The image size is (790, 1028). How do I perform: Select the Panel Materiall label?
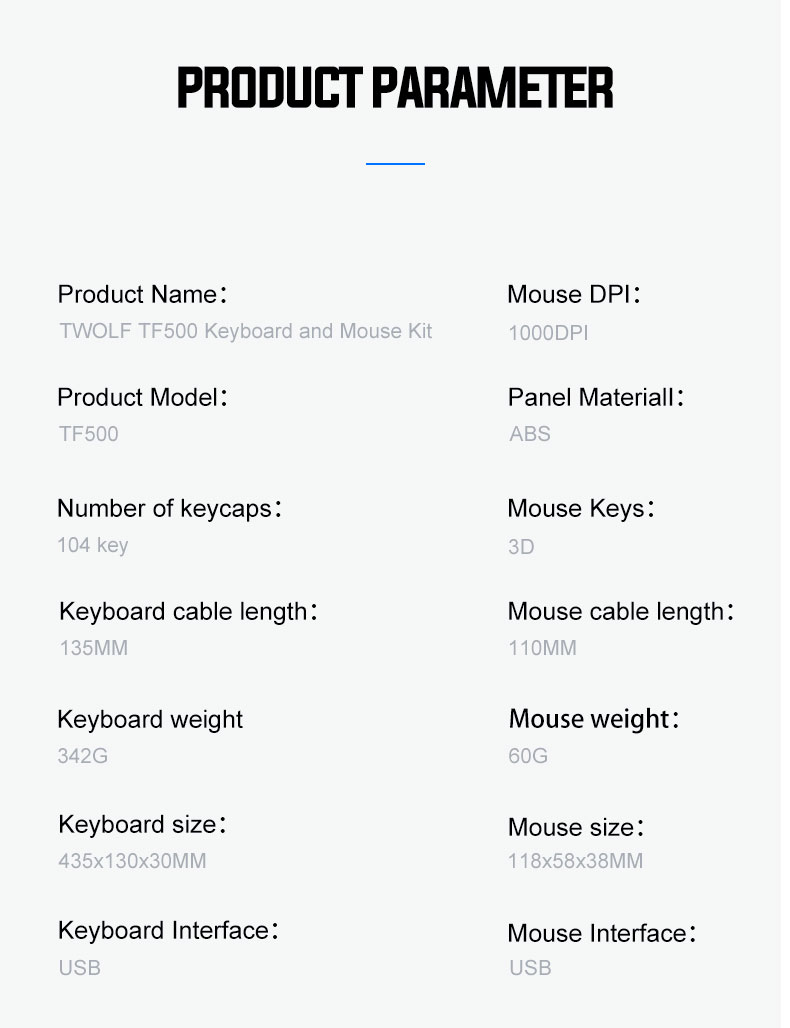[x=596, y=397]
